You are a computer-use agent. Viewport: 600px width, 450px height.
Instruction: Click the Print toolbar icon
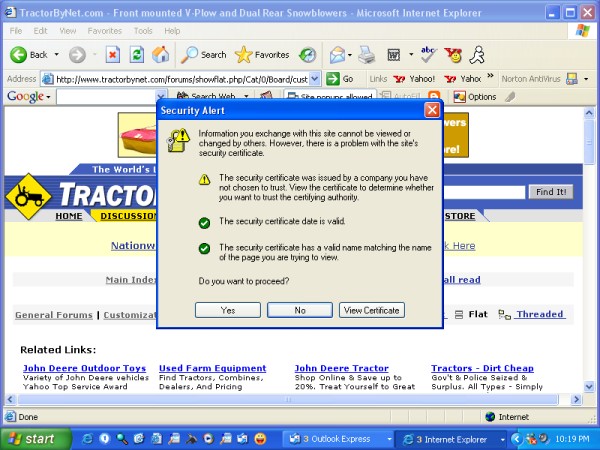[x=366, y=55]
